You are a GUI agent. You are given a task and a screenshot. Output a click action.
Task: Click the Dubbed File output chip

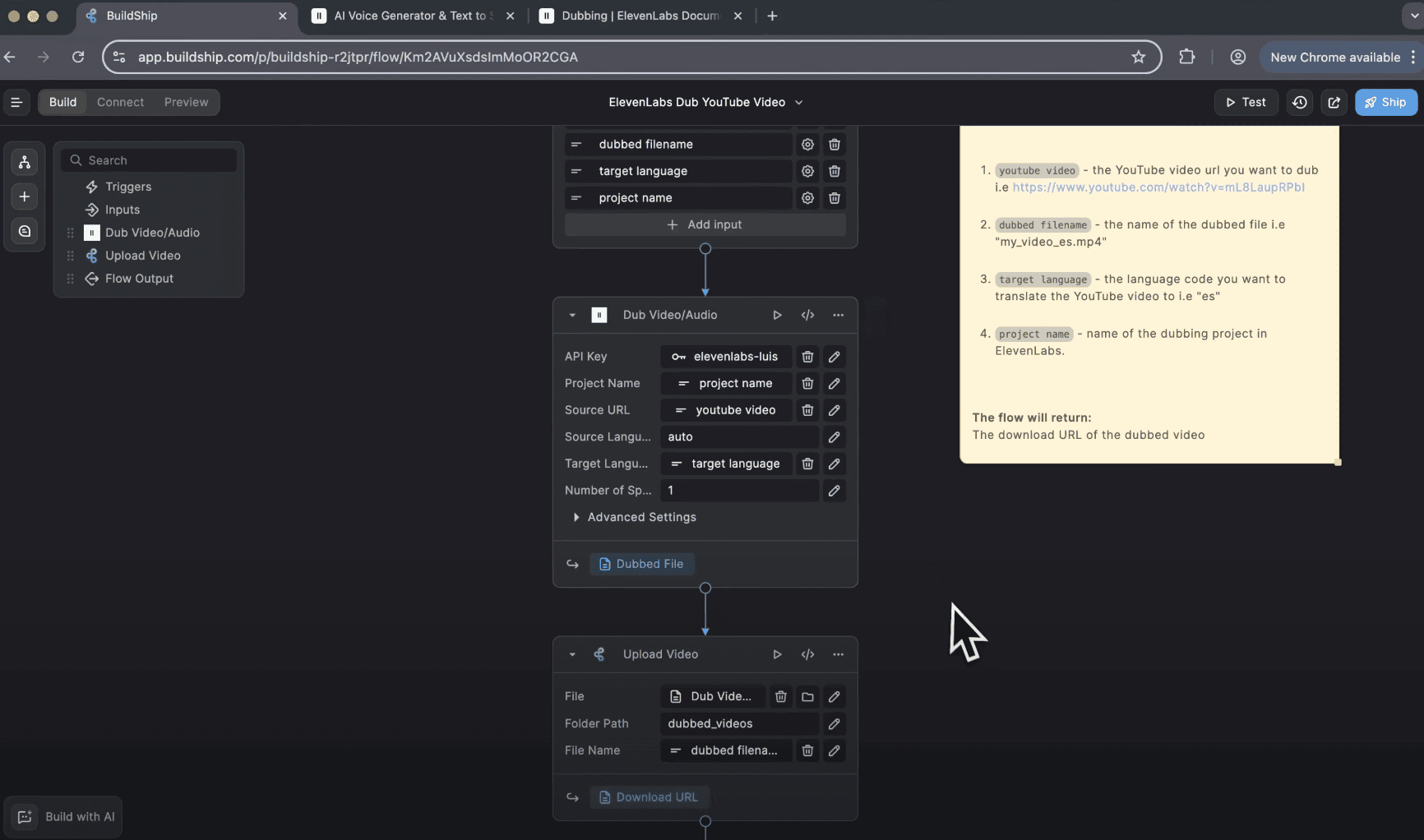pos(641,564)
